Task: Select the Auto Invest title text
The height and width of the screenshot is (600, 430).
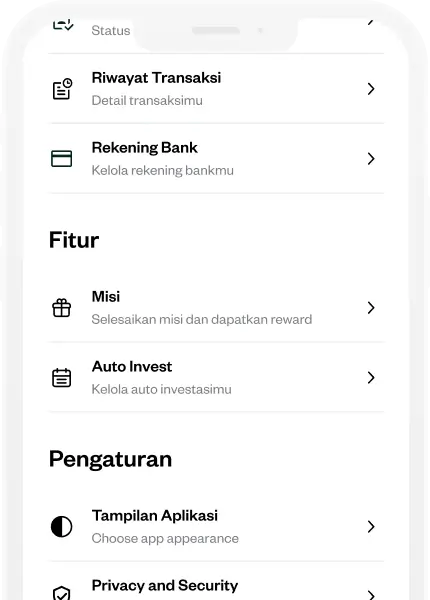Action: tap(132, 367)
